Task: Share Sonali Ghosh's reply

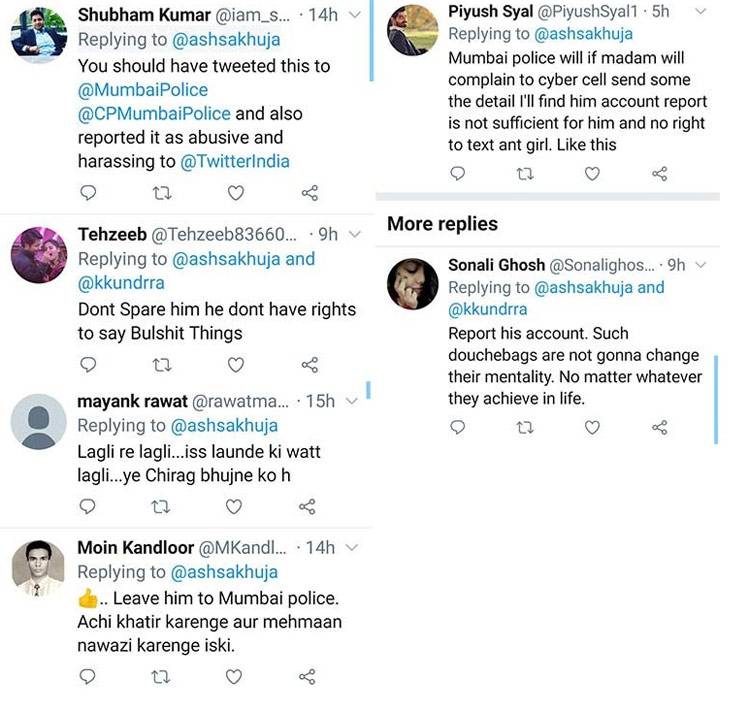Action: pyautogui.click(x=660, y=428)
